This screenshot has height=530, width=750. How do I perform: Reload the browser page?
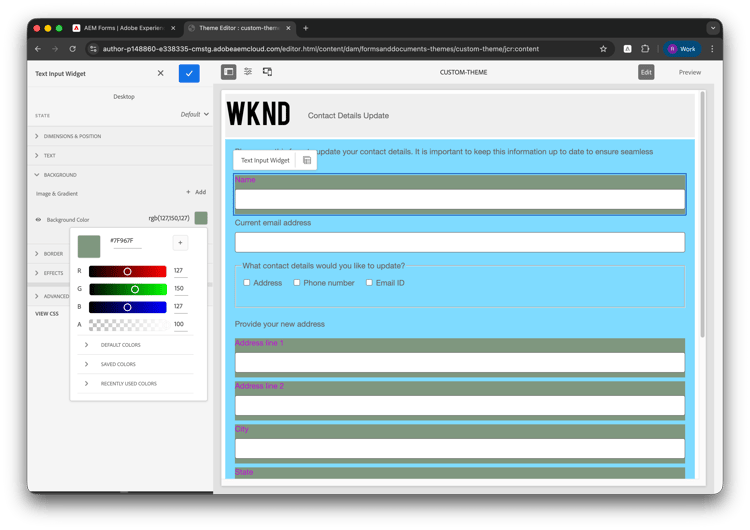coord(73,49)
